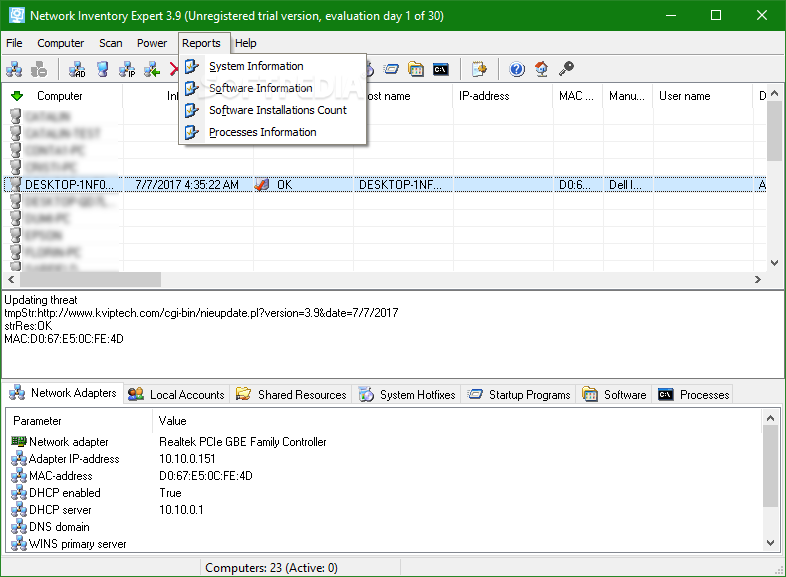Sort by the MAC column header
This screenshot has height=577, width=786.
point(578,96)
